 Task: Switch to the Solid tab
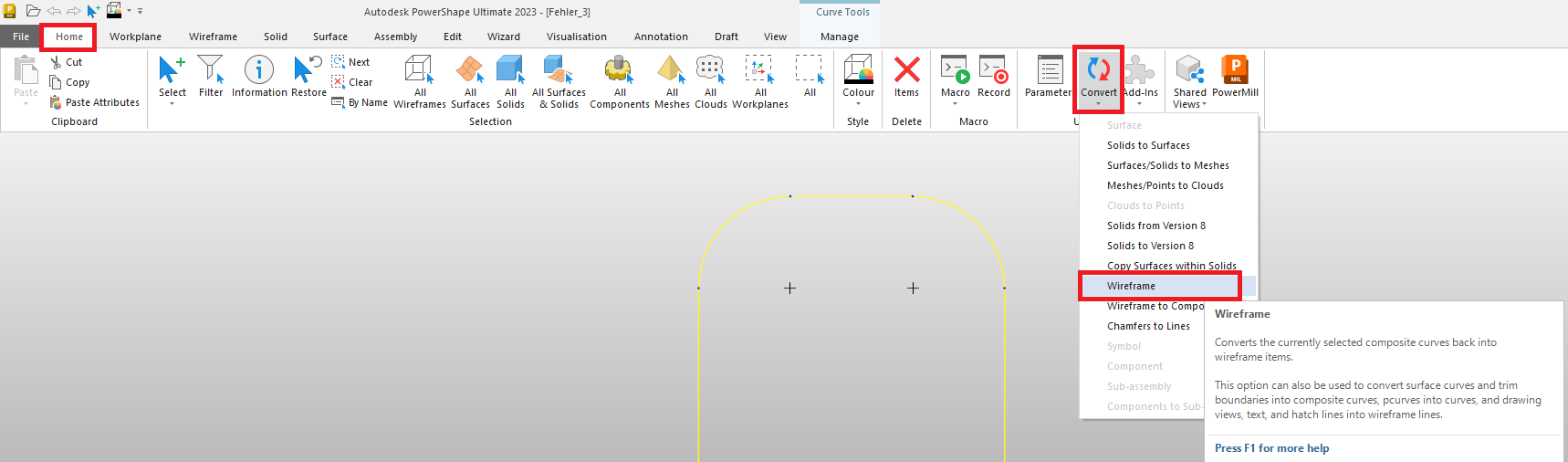pyautogui.click(x=276, y=37)
